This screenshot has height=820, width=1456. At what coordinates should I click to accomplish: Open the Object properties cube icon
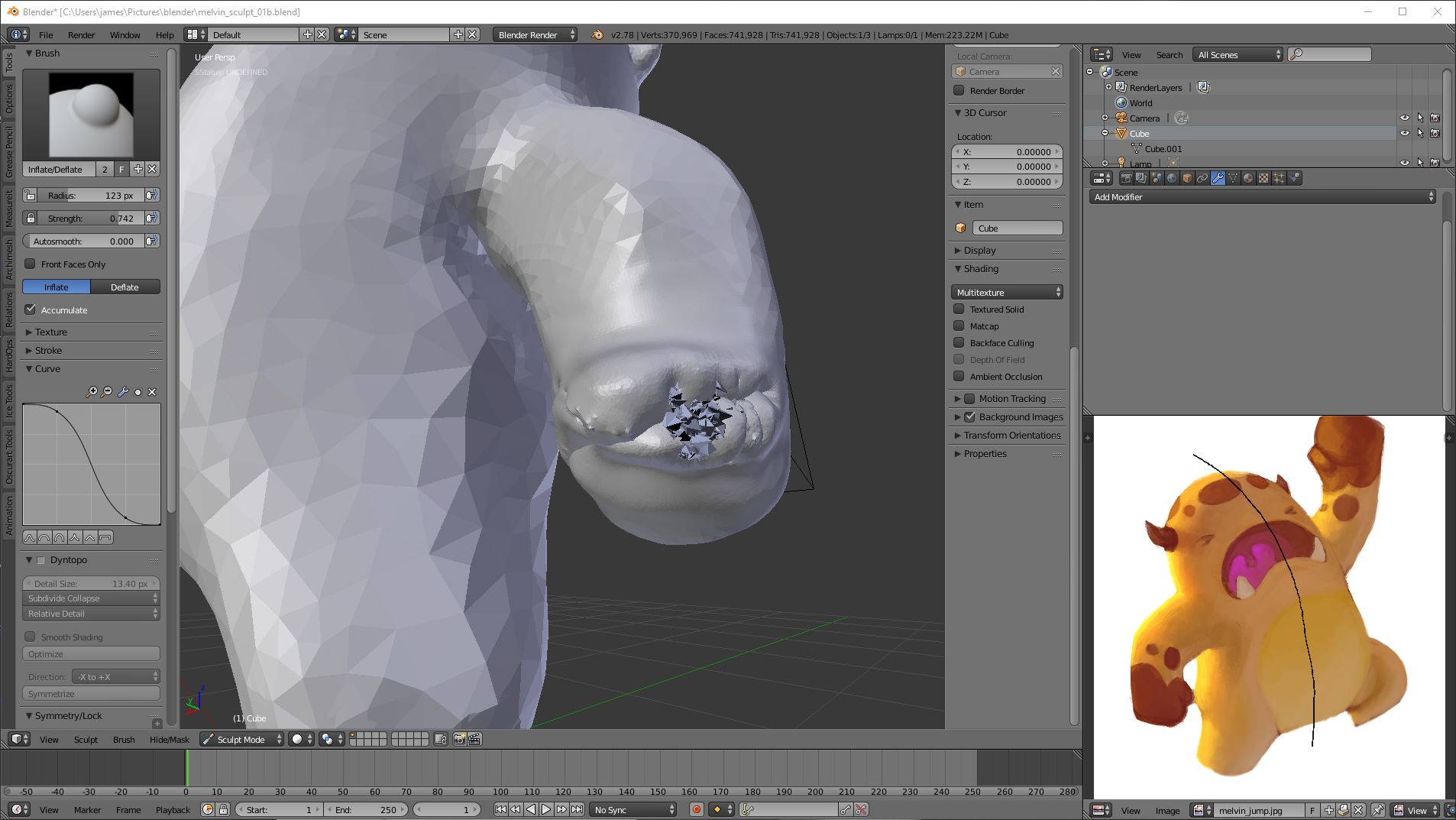click(1187, 178)
